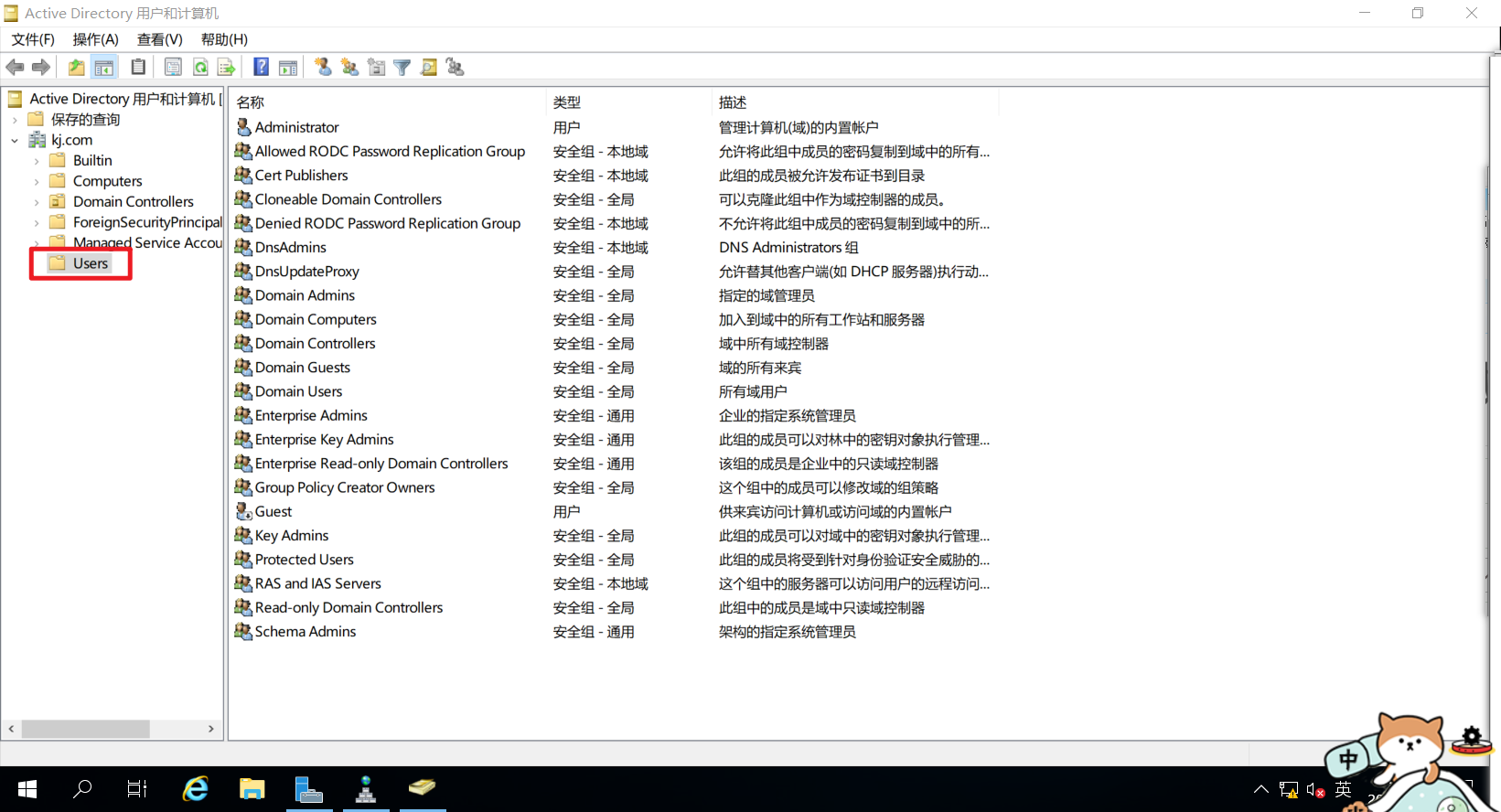Create a new user with toolbar icon

tap(323, 67)
